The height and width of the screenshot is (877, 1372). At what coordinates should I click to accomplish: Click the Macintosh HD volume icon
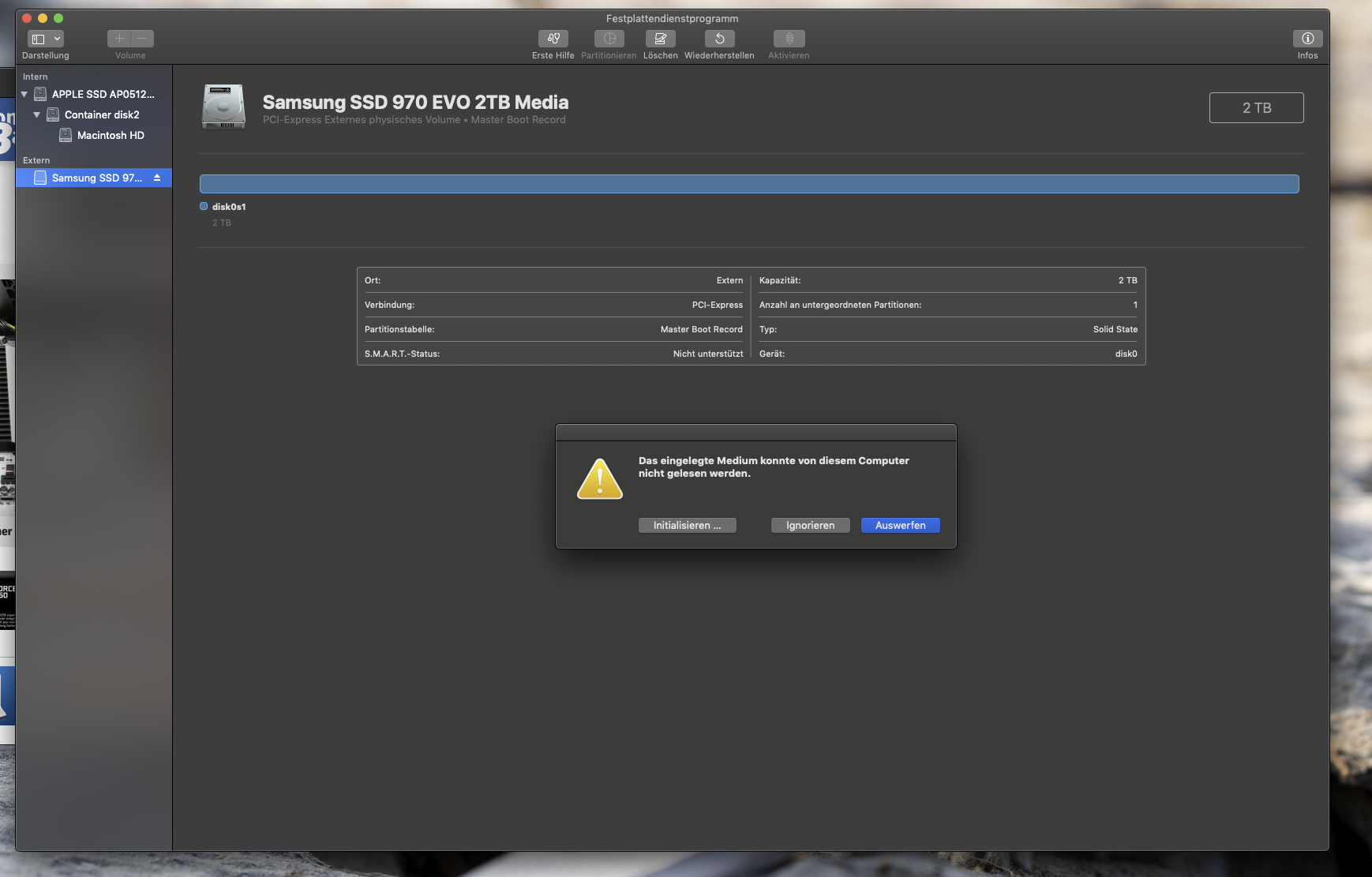[66, 135]
